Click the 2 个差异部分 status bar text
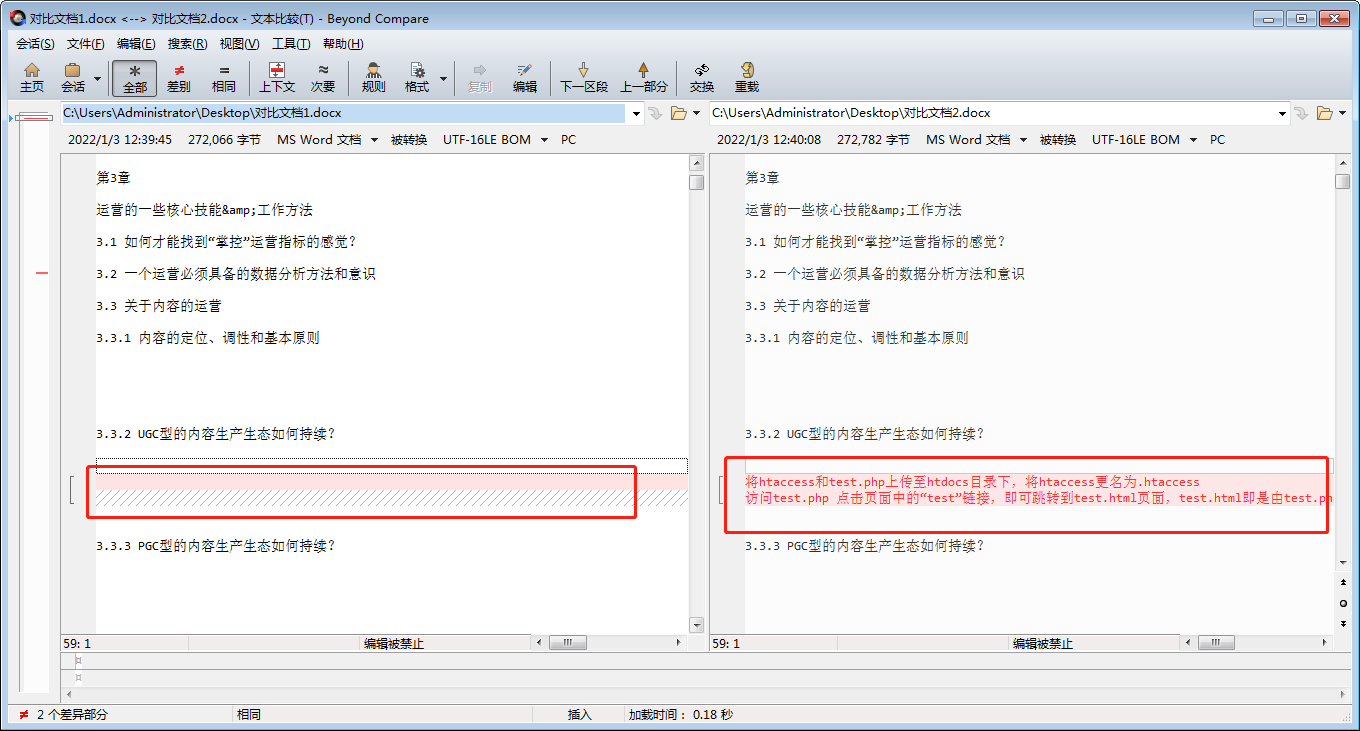This screenshot has width=1360, height=731. [72, 715]
